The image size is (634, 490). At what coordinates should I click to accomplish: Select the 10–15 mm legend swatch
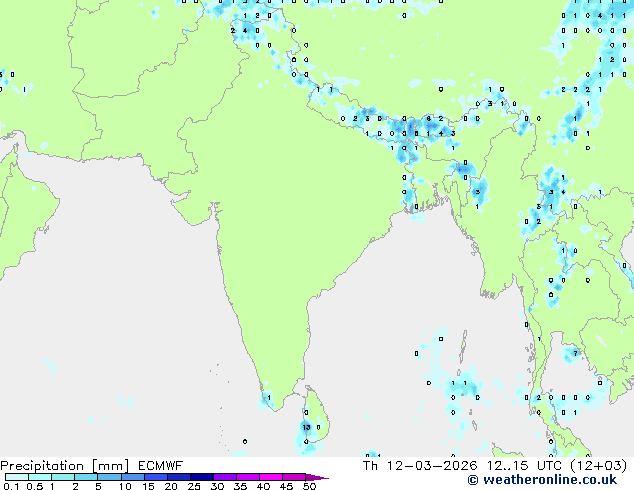pos(133,477)
